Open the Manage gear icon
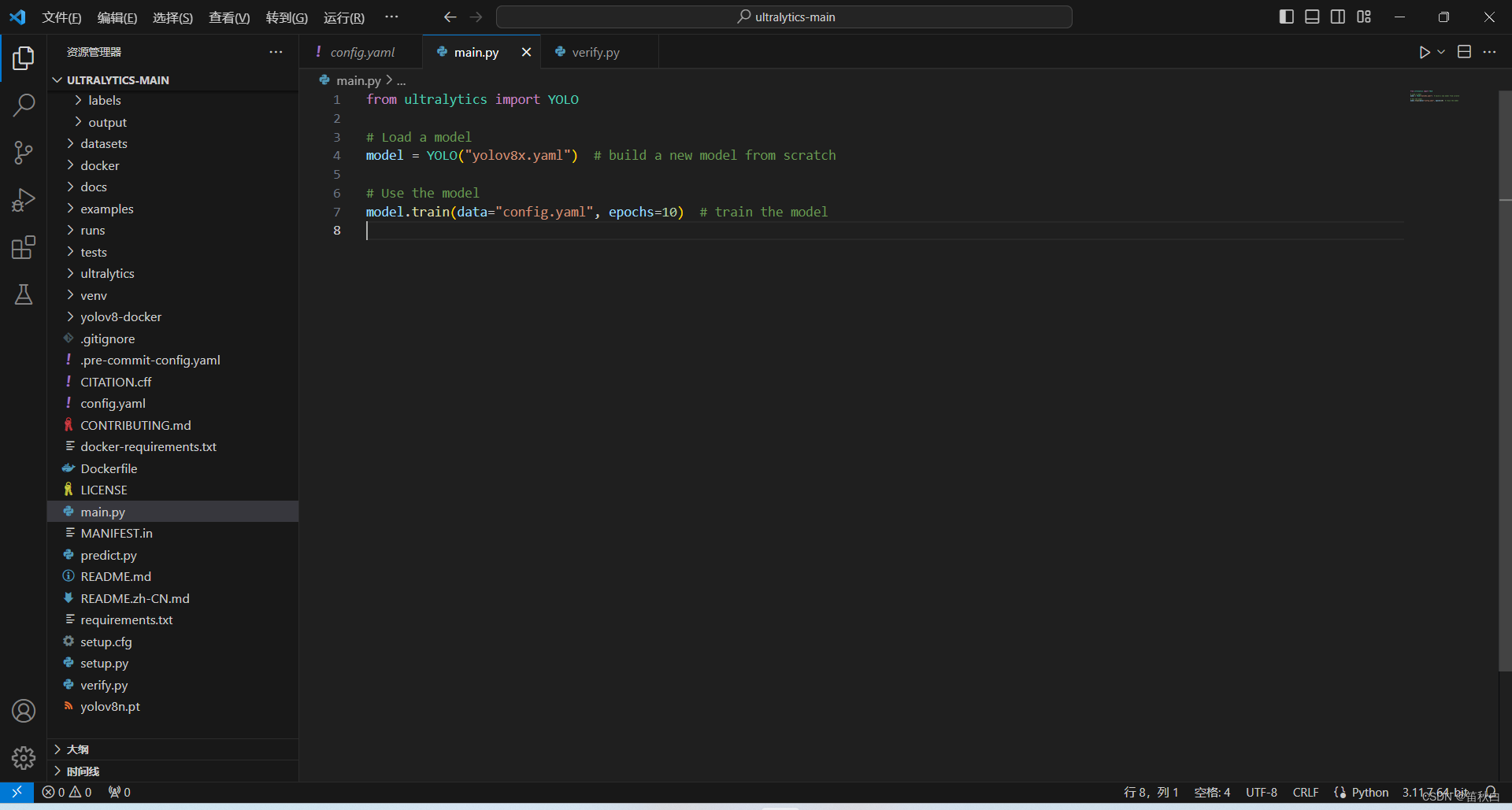Image resolution: width=1512 pixels, height=810 pixels. click(x=24, y=758)
